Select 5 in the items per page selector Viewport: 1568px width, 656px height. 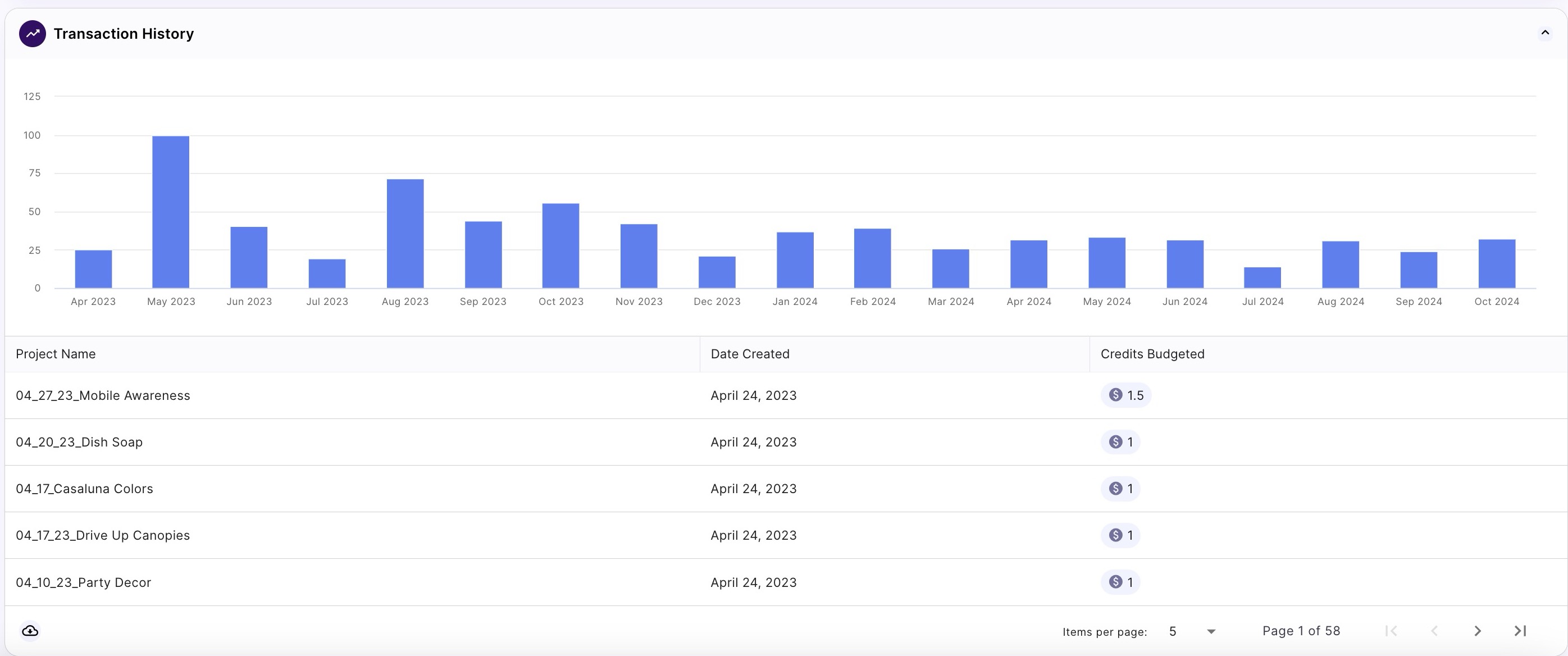[1174, 630]
